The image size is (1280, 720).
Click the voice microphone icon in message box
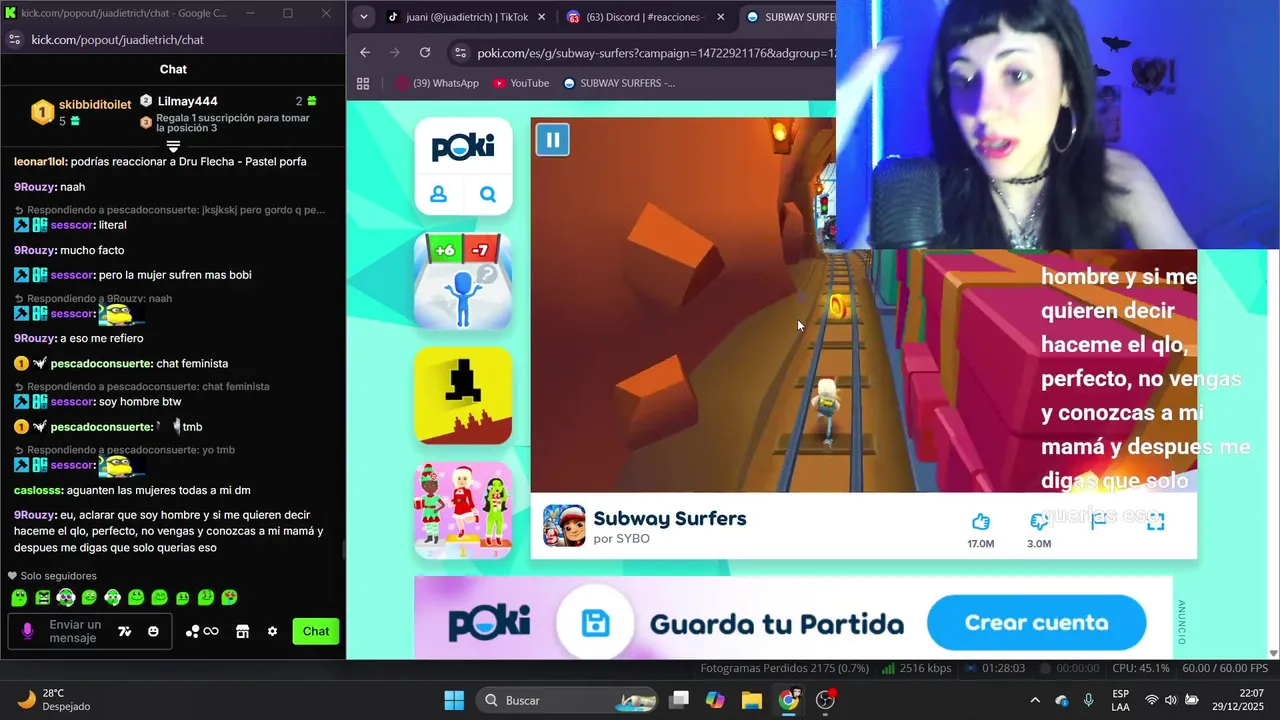[27, 631]
